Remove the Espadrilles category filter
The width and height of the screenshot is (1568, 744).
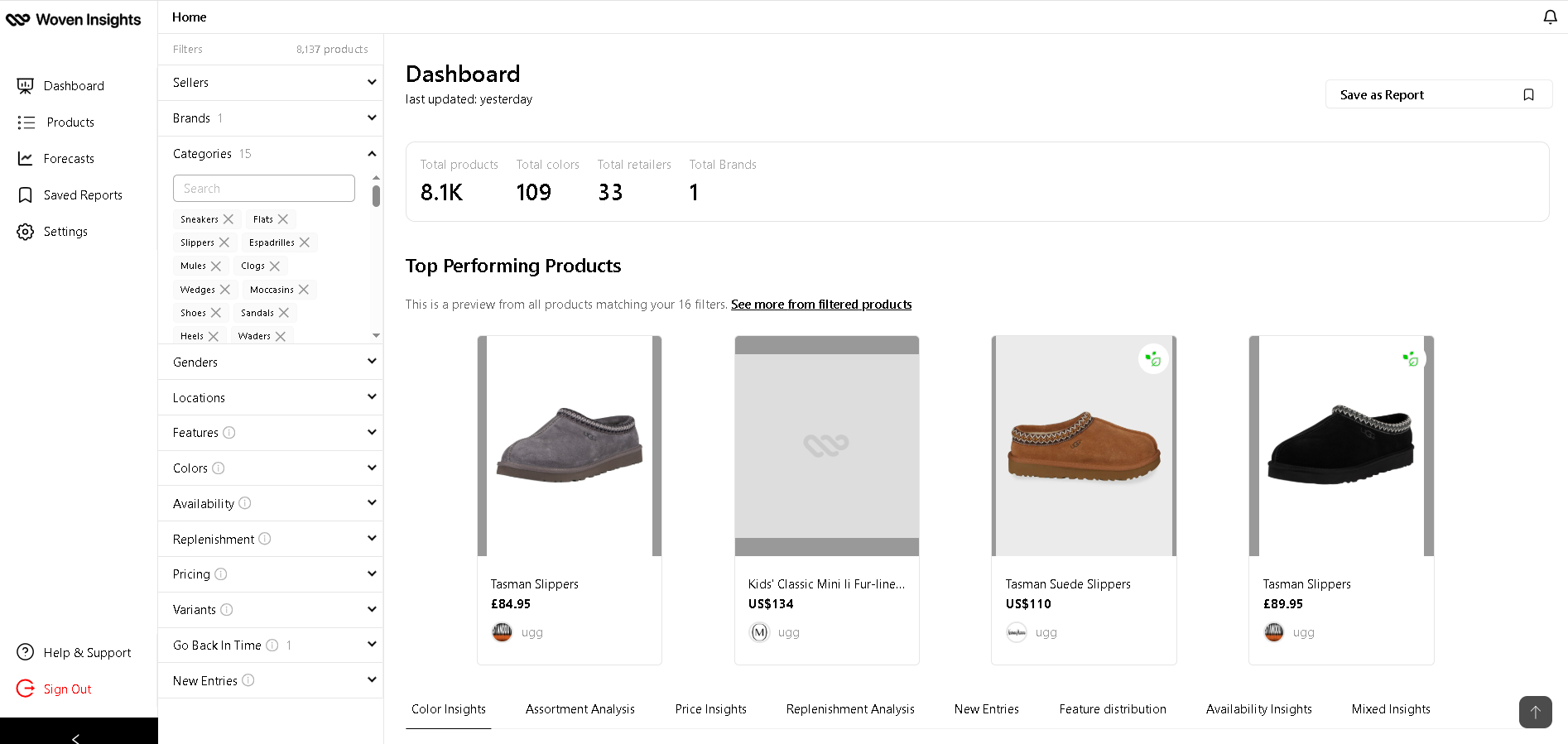pos(305,242)
